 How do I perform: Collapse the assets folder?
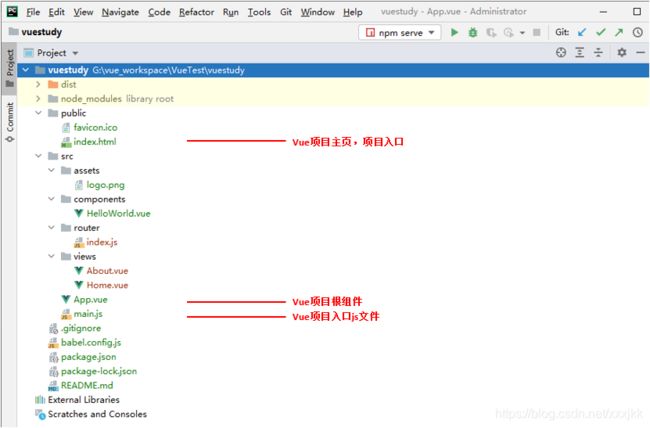pos(51,170)
